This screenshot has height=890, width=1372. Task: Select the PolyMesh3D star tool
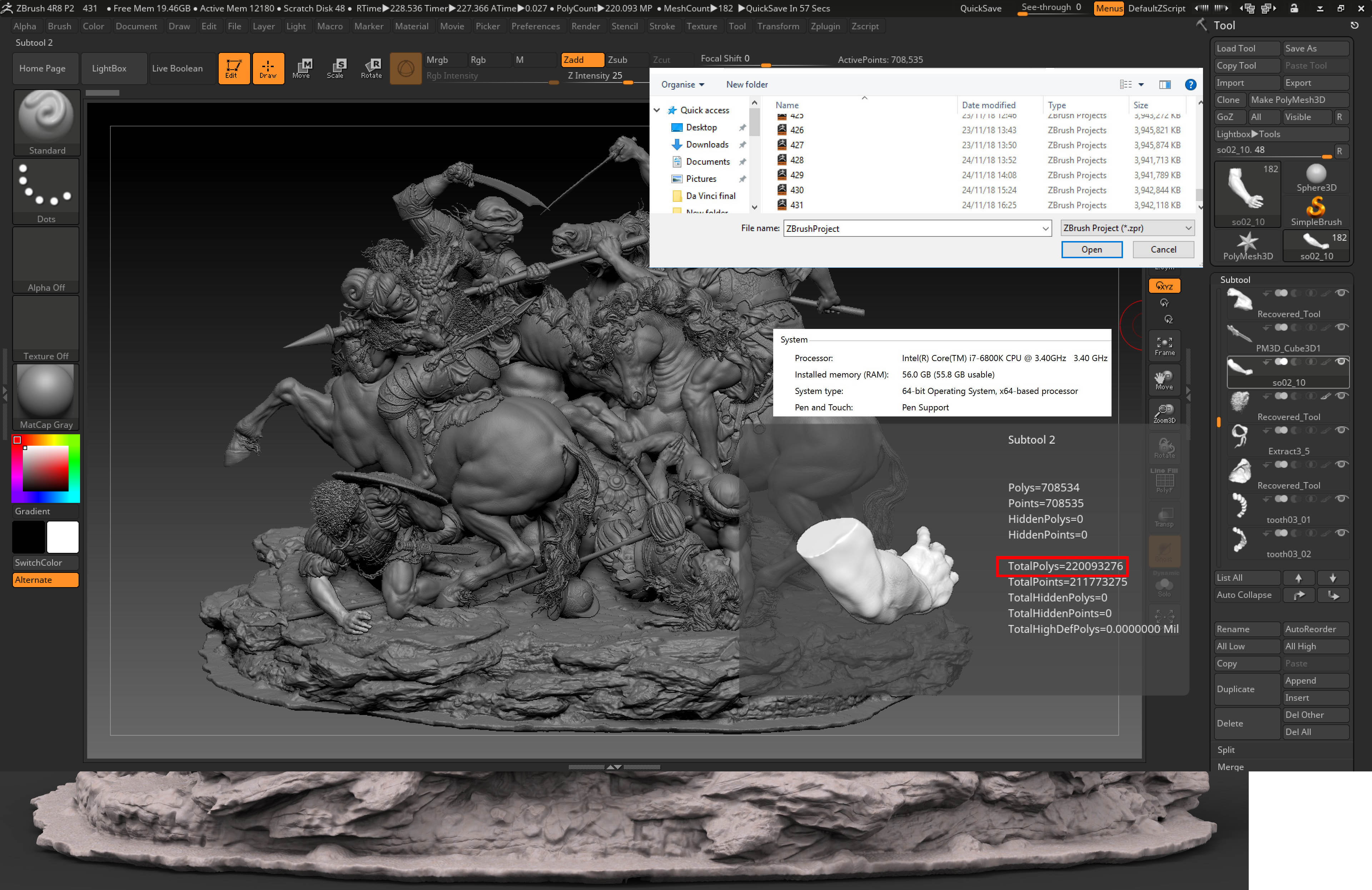coord(1247,246)
